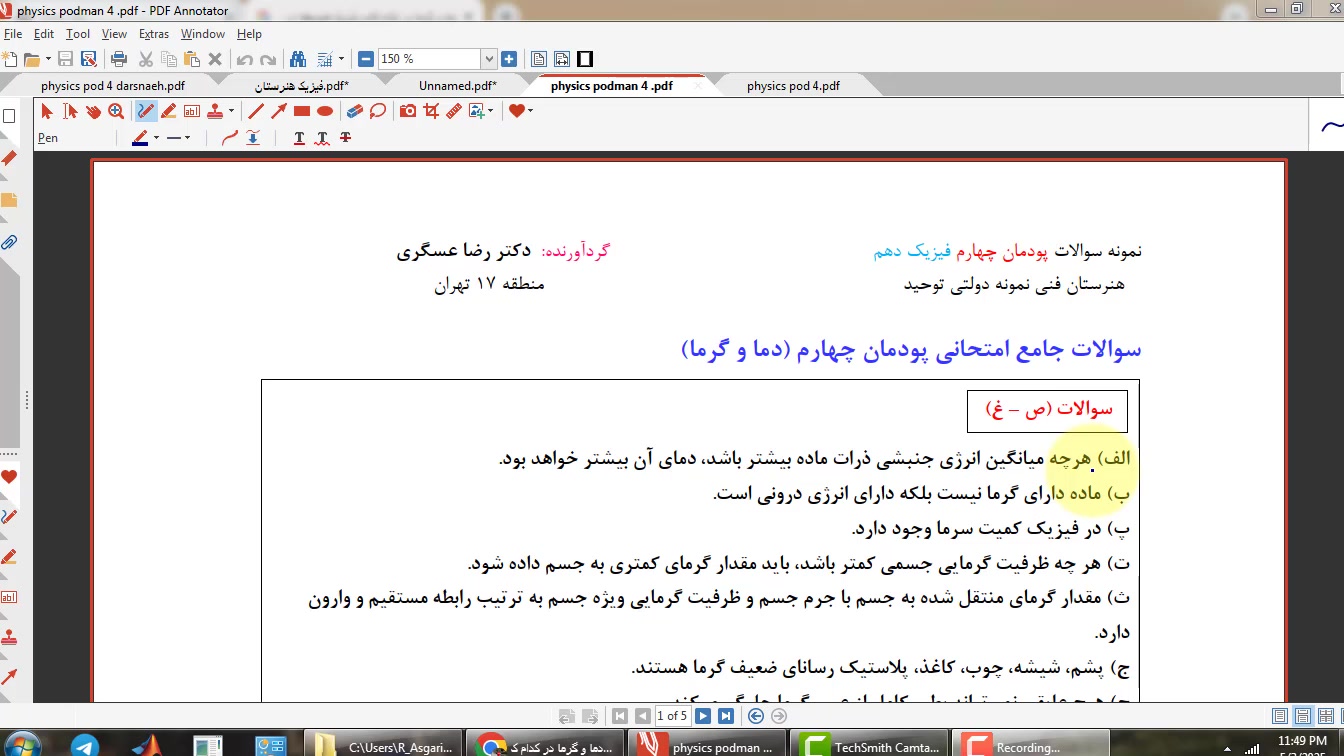Expand the Favorites heart dropdown
This screenshot has height=756, width=1344.
tap(530, 111)
